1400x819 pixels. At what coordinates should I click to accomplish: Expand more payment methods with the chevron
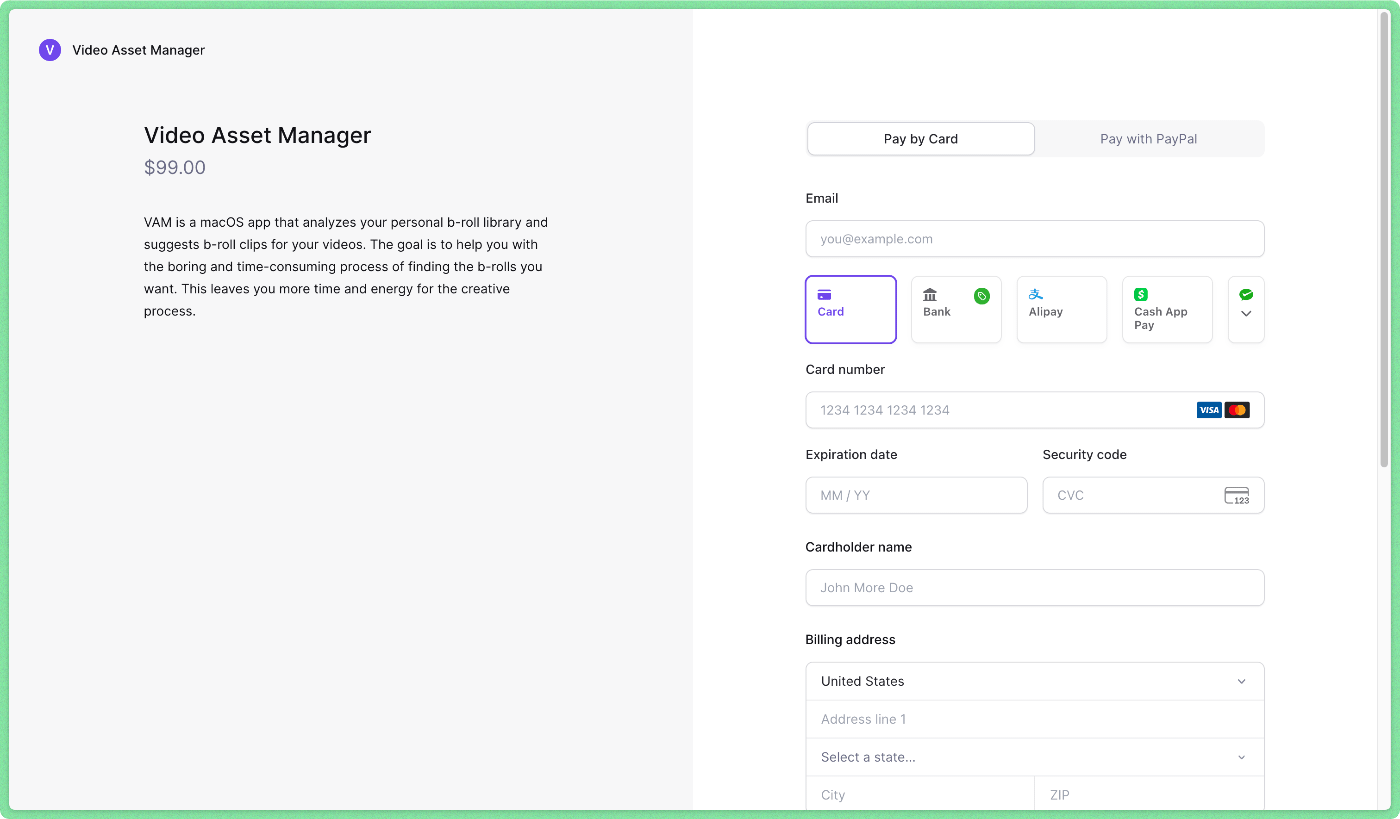pos(1246,311)
